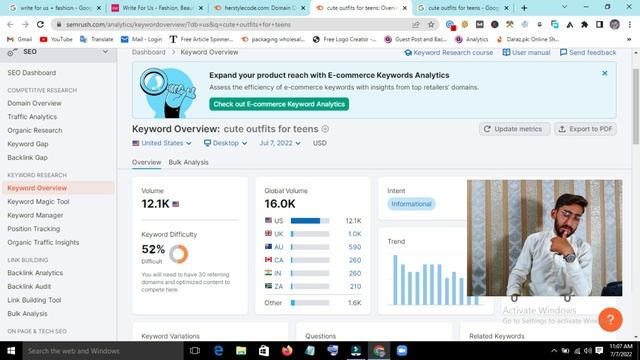Click the Keyword Difficulty 52% donut chart
Viewport: 640px width, 360px height.
click(x=178, y=254)
